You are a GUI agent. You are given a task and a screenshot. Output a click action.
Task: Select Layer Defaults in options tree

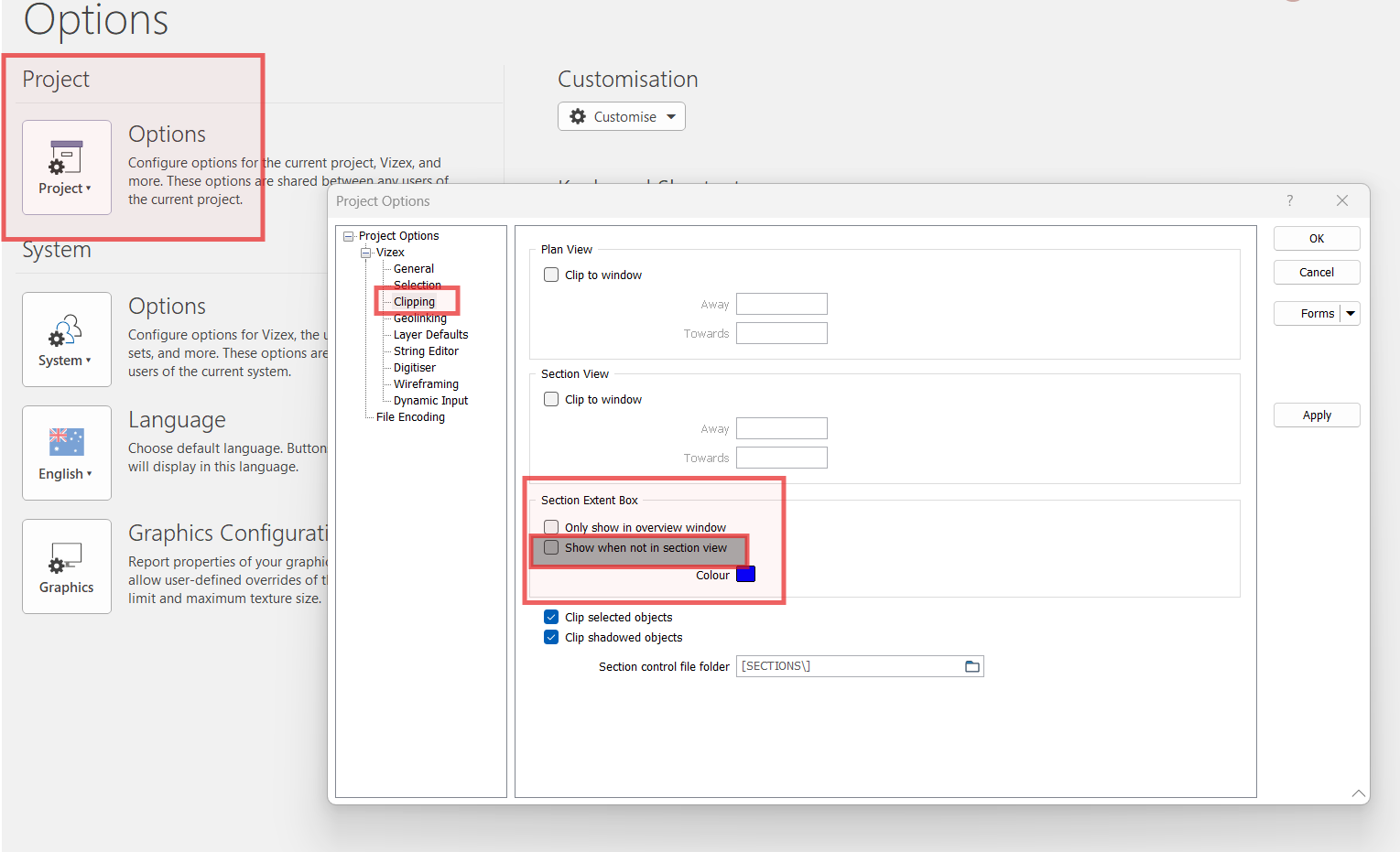(430, 335)
